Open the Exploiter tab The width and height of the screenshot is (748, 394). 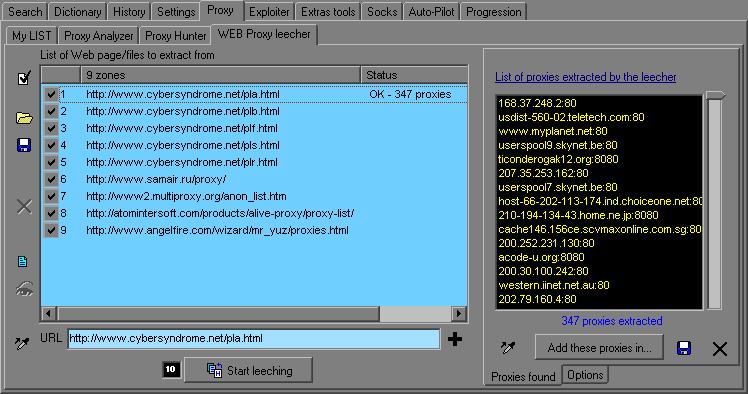pos(269,11)
